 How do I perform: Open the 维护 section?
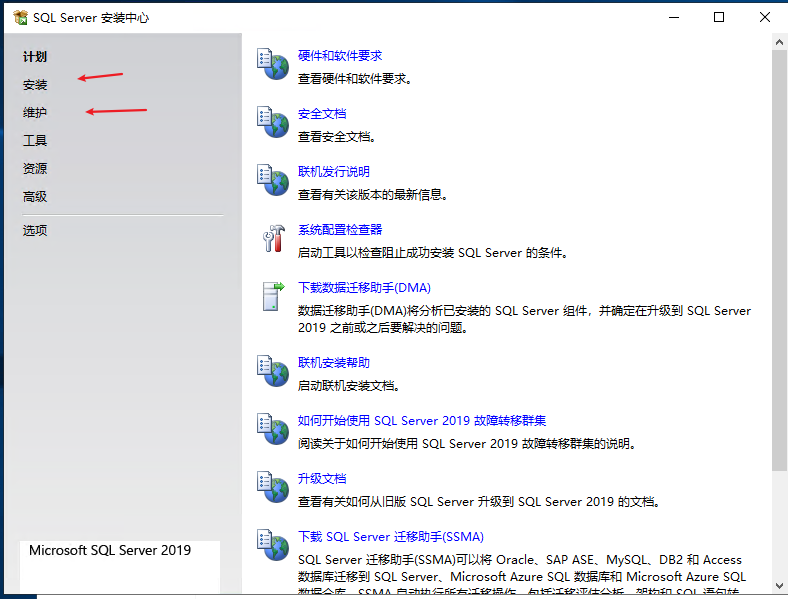coord(35,113)
